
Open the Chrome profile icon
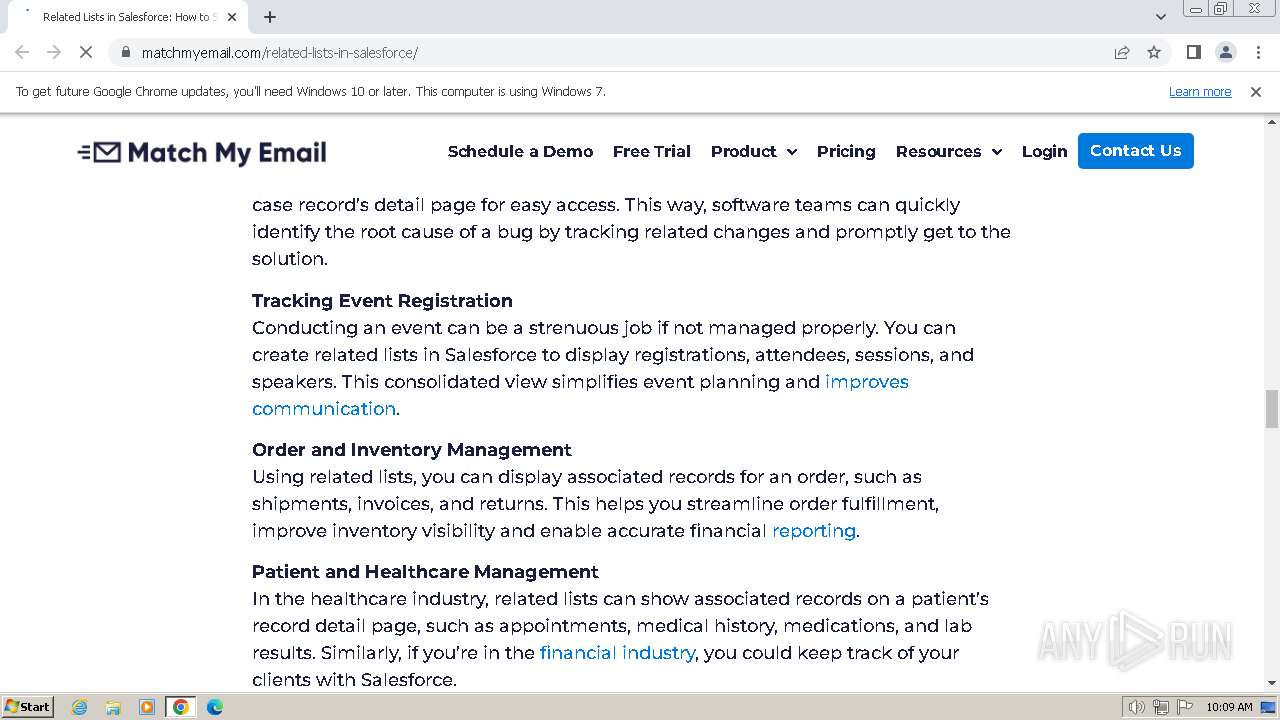tap(1225, 52)
